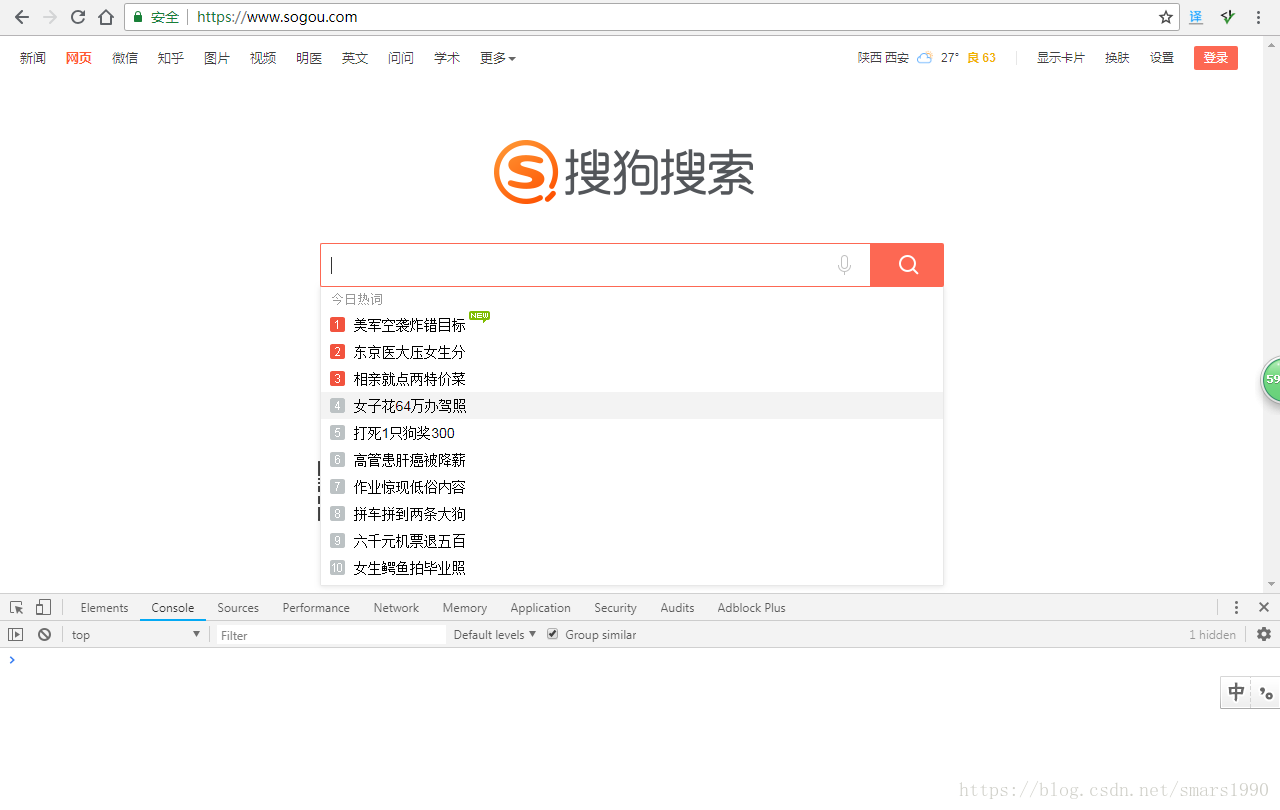Clear the console with the ban icon

[x=44, y=634]
